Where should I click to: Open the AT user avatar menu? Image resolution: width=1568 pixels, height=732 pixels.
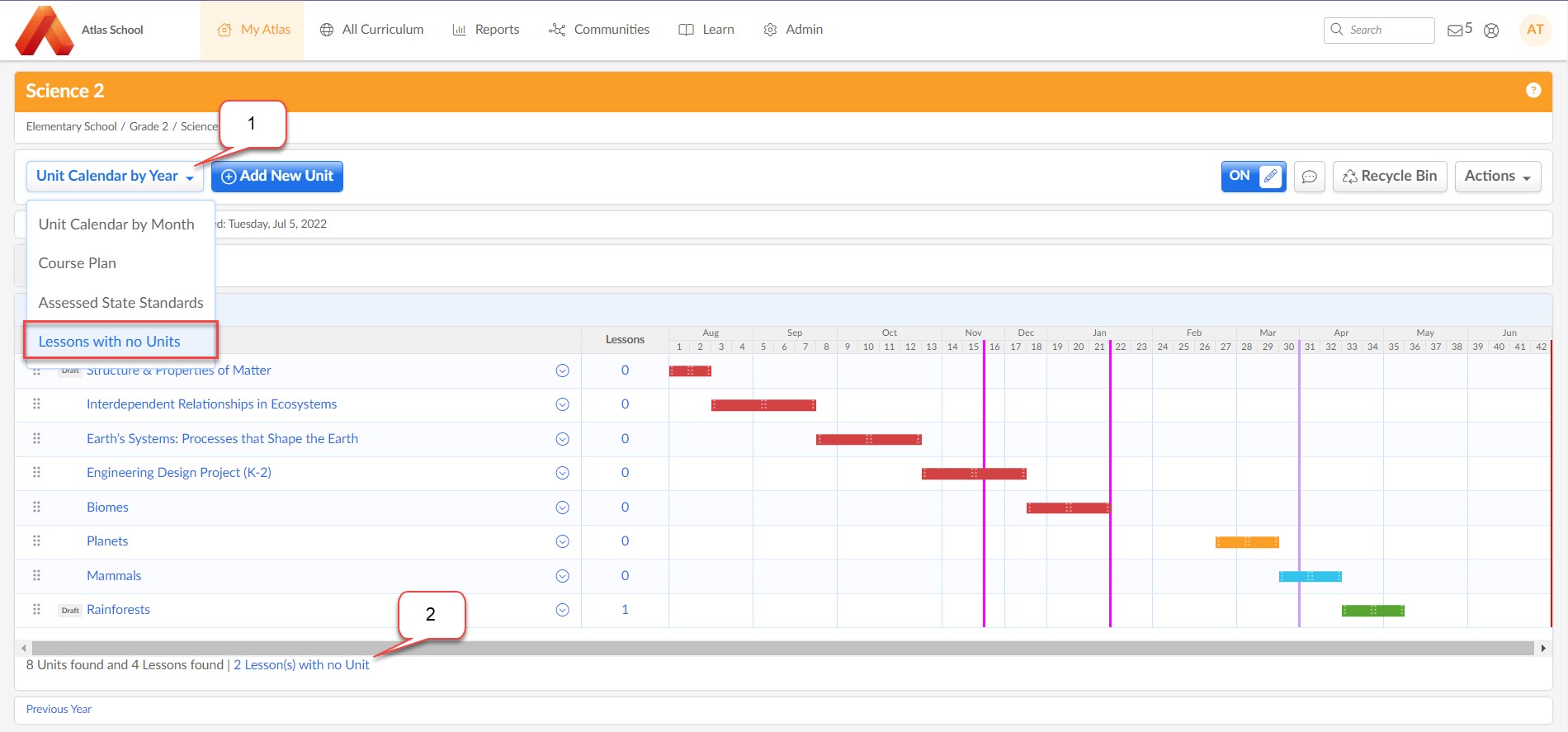[1535, 30]
